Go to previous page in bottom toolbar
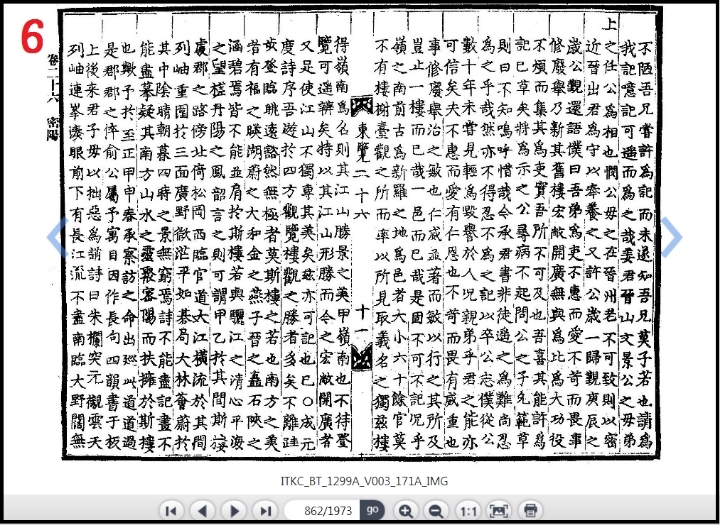 click(202, 510)
